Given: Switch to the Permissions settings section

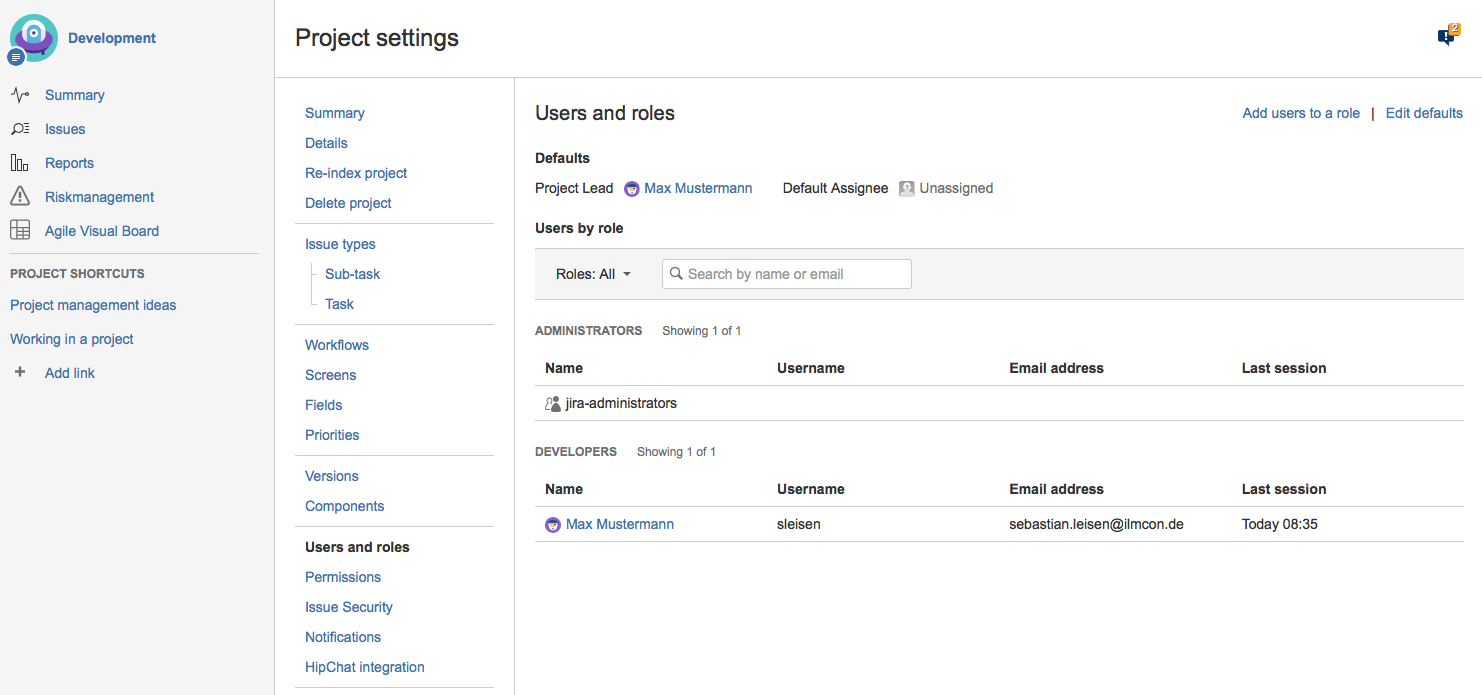Looking at the screenshot, I should pyautogui.click(x=343, y=577).
